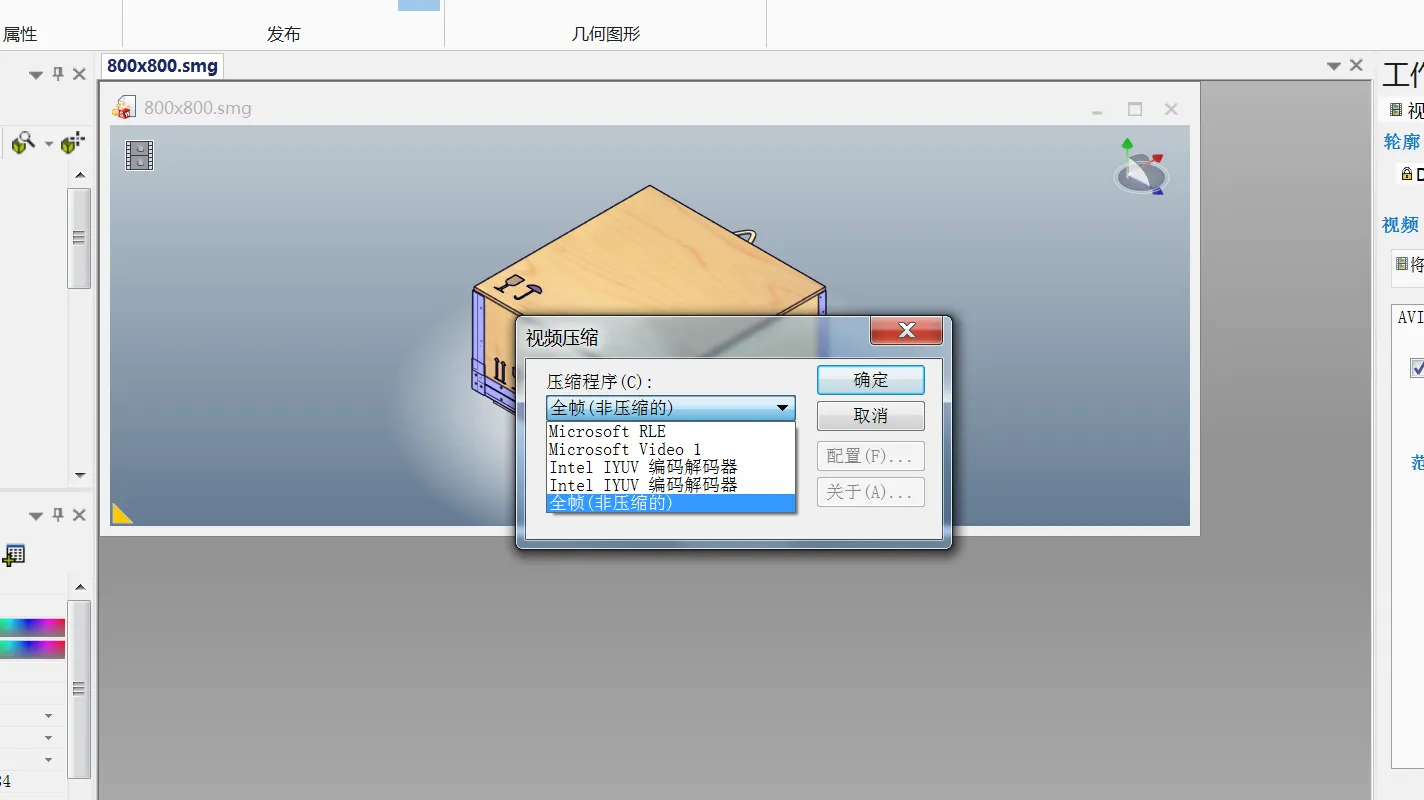The height and width of the screenshot is (800, 1424).
Task: Toggle the checkbox in the AVI section
Action: (1417, 368)
